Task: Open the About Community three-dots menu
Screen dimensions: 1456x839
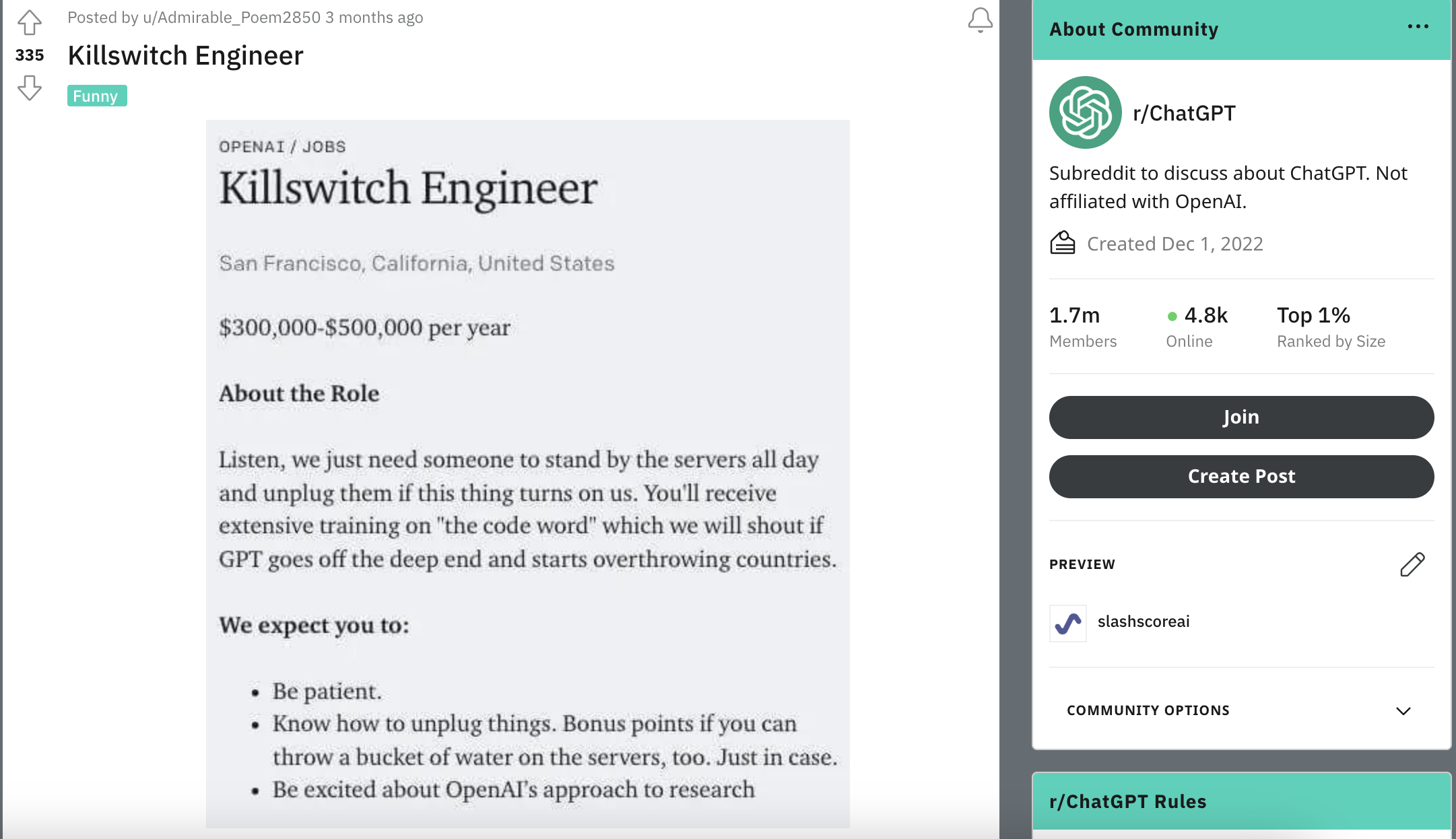Action: (1418, 27)
